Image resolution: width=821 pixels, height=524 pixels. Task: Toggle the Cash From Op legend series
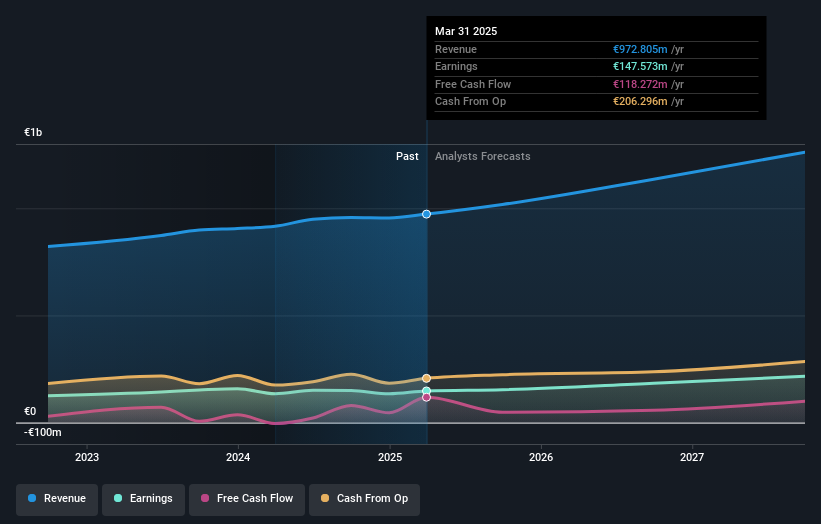(364, 499)
